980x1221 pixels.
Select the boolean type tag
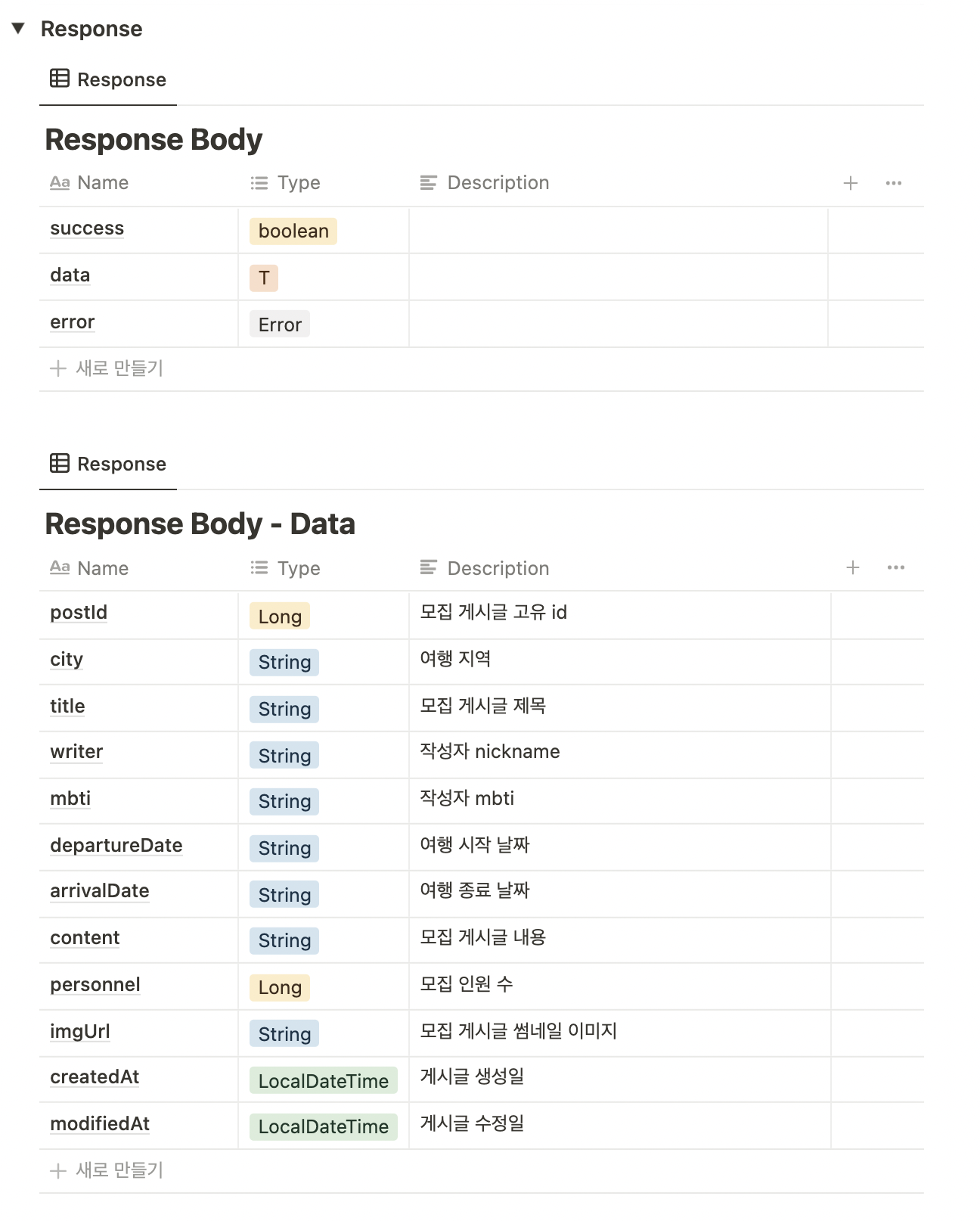point(293,231)
